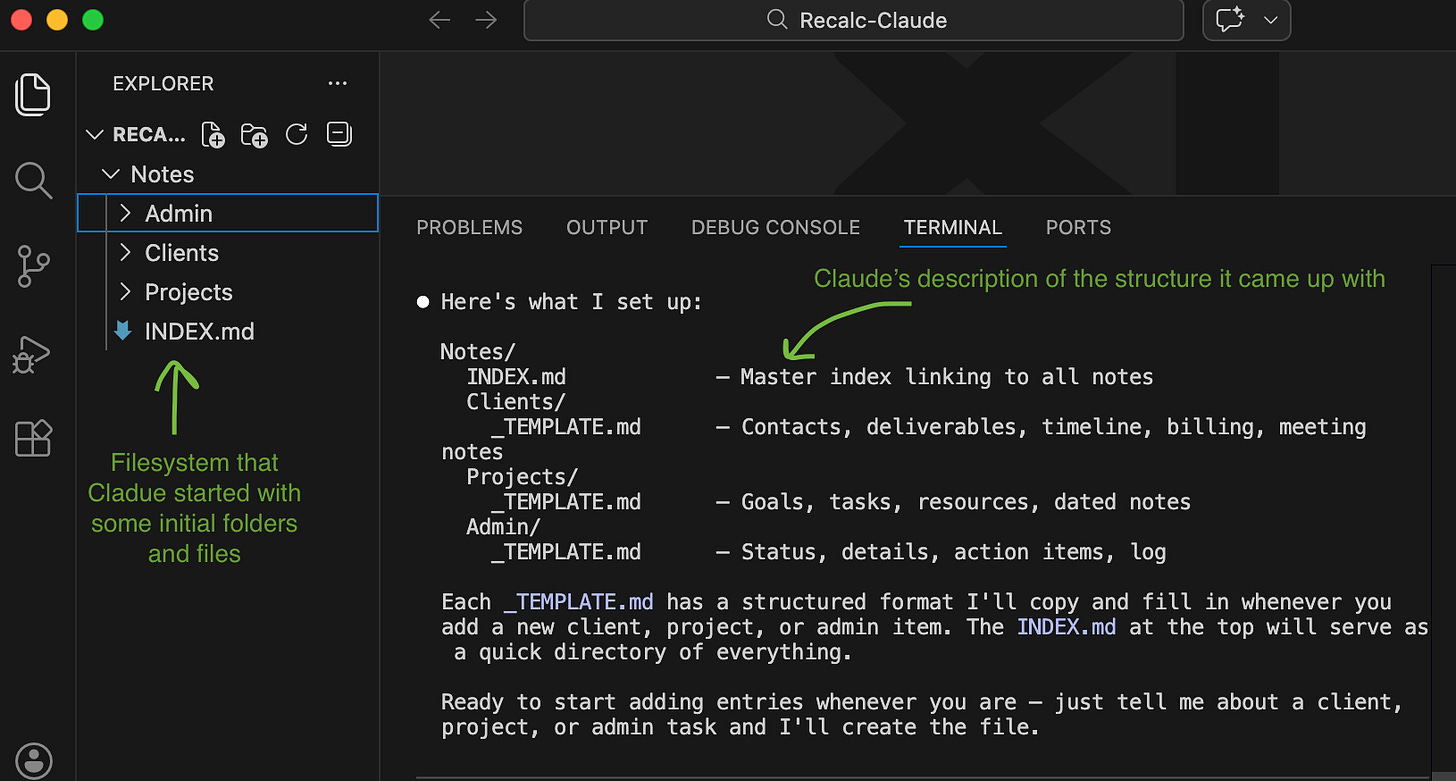
Task: Click the Recalc-Claude search box
Action: click(x=854, y=20)
